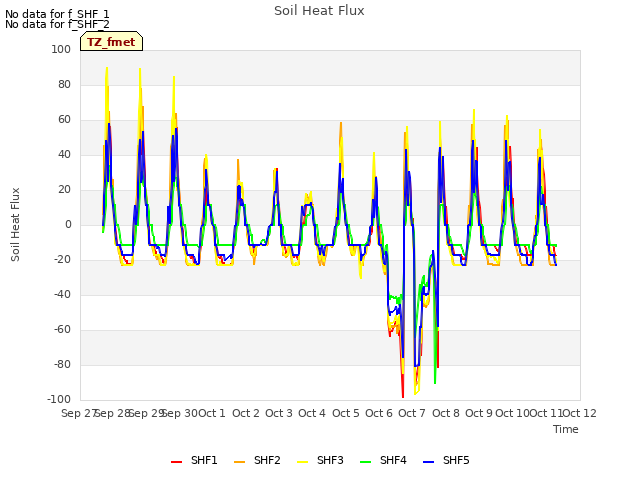The height and width of the screenshot is (480, 640).
Task: Click the 80 y-axis tick label
Action: 64,84
